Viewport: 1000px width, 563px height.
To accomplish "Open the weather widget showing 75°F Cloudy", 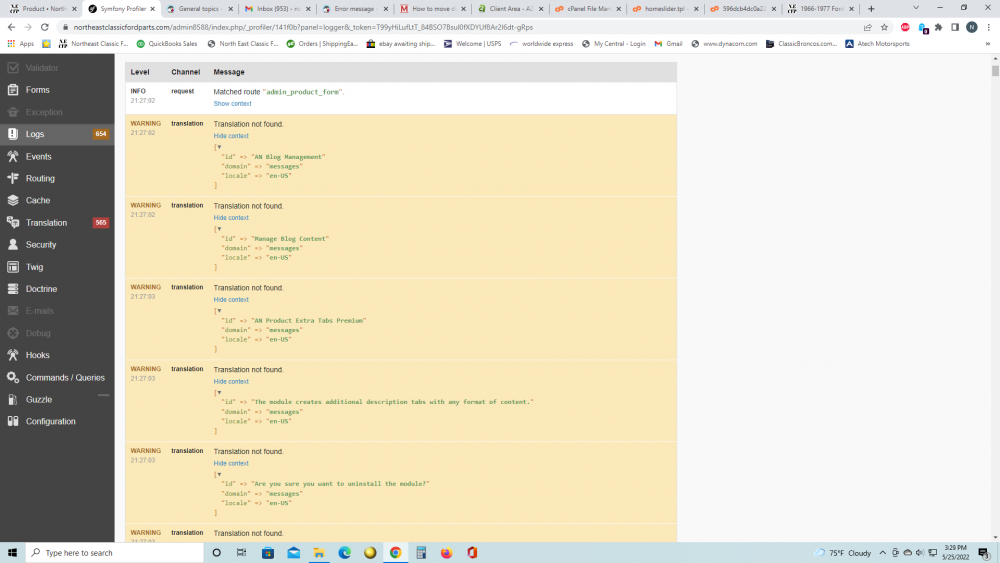I will click(x=842, y=553).
